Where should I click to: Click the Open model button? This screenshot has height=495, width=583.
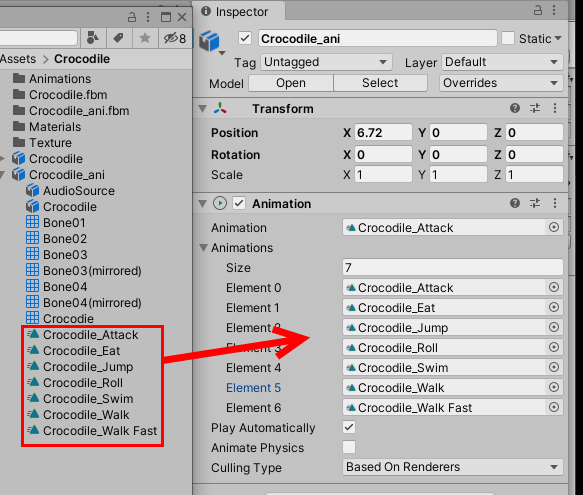pyautogui.click(x=291, y=83)
